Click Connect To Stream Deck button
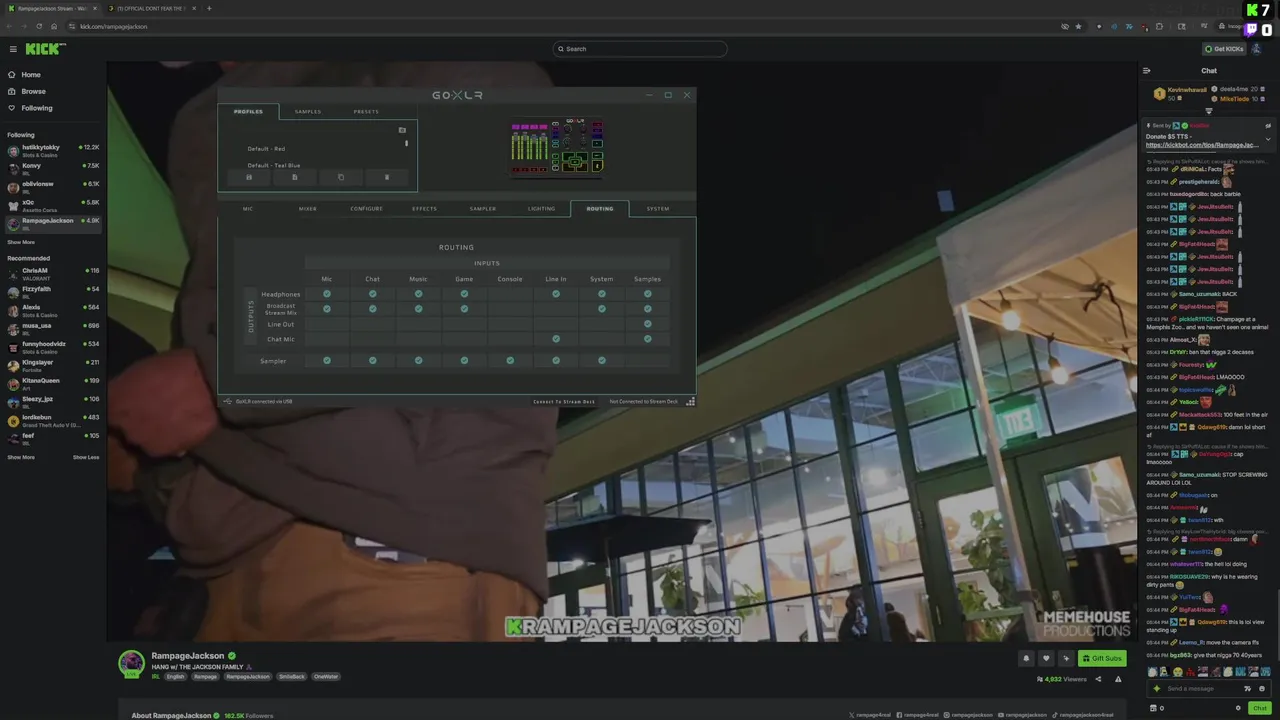 [564, 402]
